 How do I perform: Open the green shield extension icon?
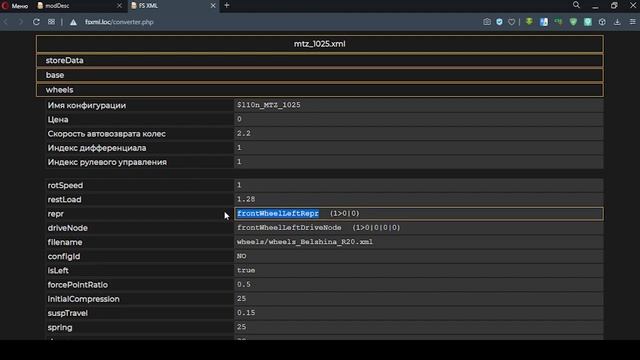tap(573, 22)
